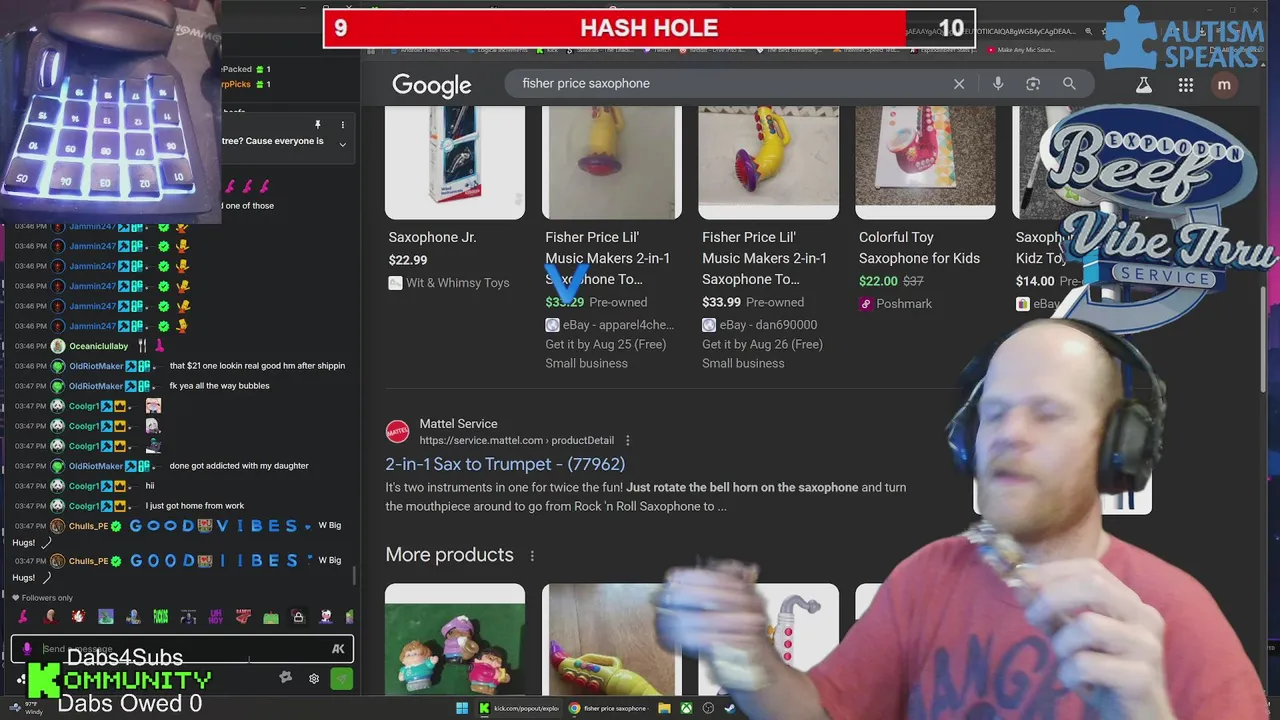Pick the green frog-shaped emote
This screenshot has width=1280, height=720.
point(270,617)
